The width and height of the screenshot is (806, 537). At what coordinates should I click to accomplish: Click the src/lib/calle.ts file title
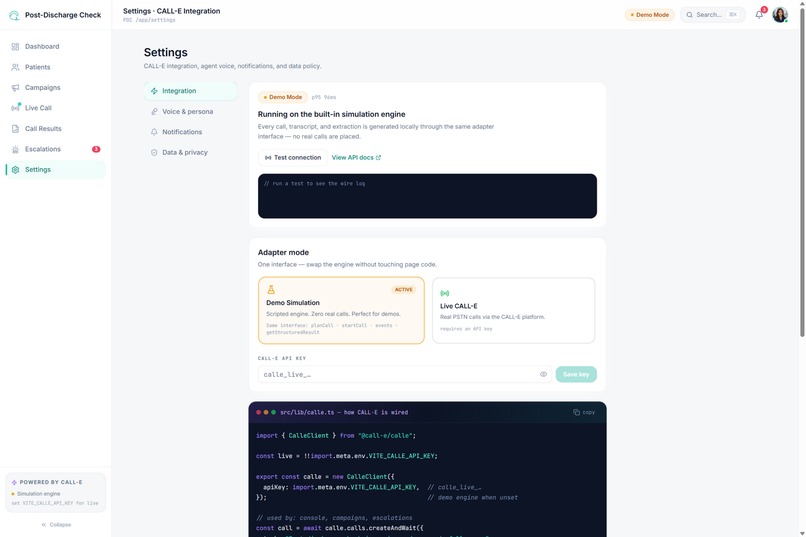344,413
